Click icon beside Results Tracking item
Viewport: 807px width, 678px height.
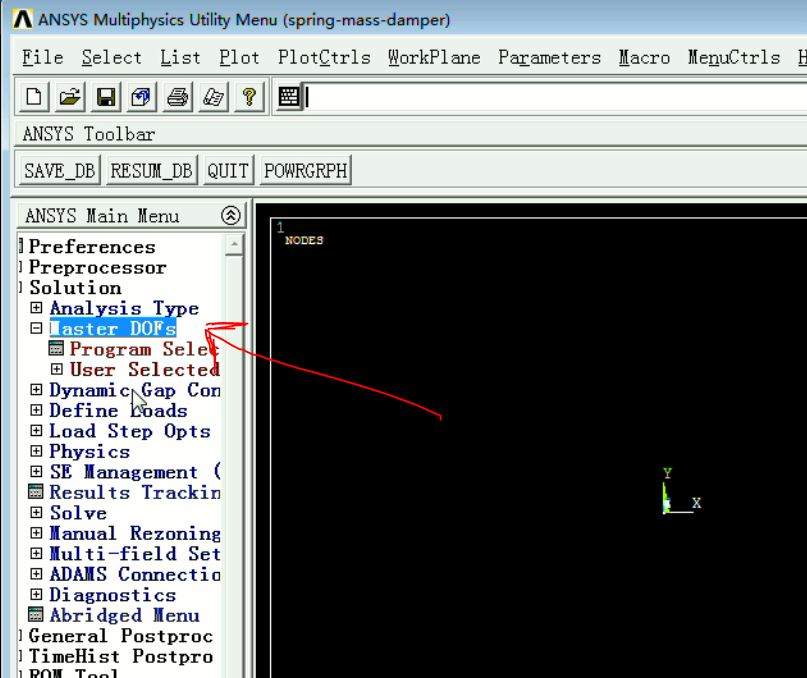36,492
